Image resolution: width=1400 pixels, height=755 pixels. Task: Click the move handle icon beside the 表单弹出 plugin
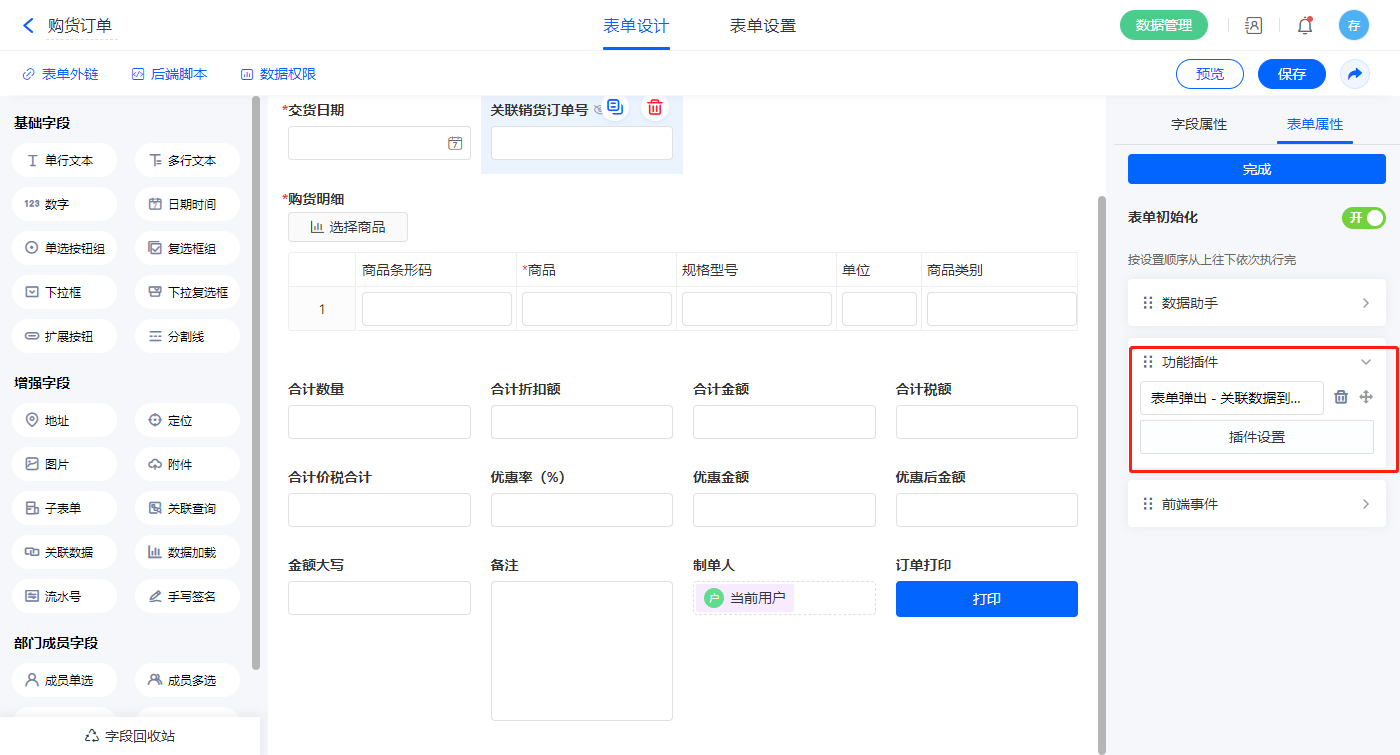pos(1366,397)
